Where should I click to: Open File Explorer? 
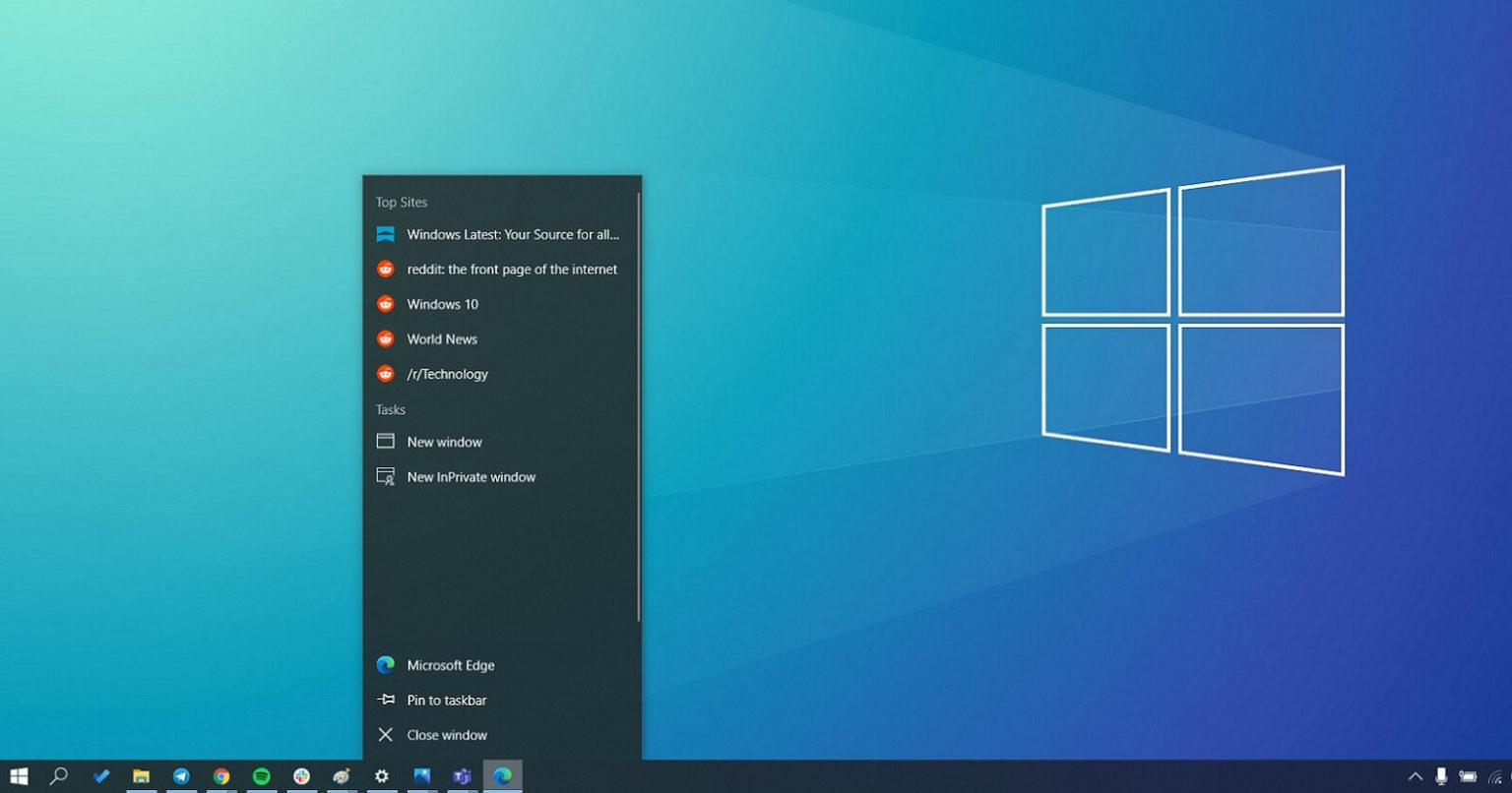click(141, 776)
